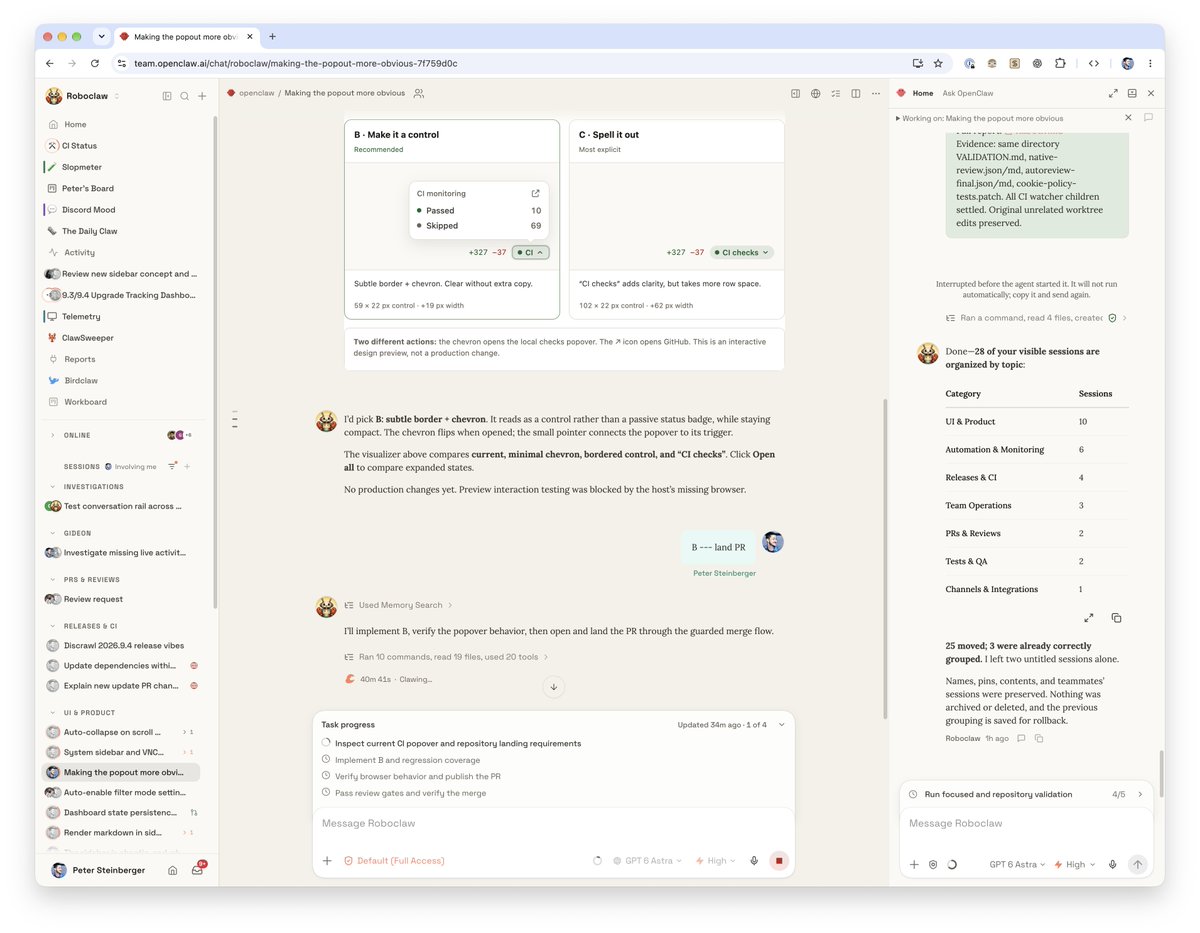Click the globe icon in chat header
Image resolution: width=1200 pixels, height=933 pixels.
pos(816,93)
